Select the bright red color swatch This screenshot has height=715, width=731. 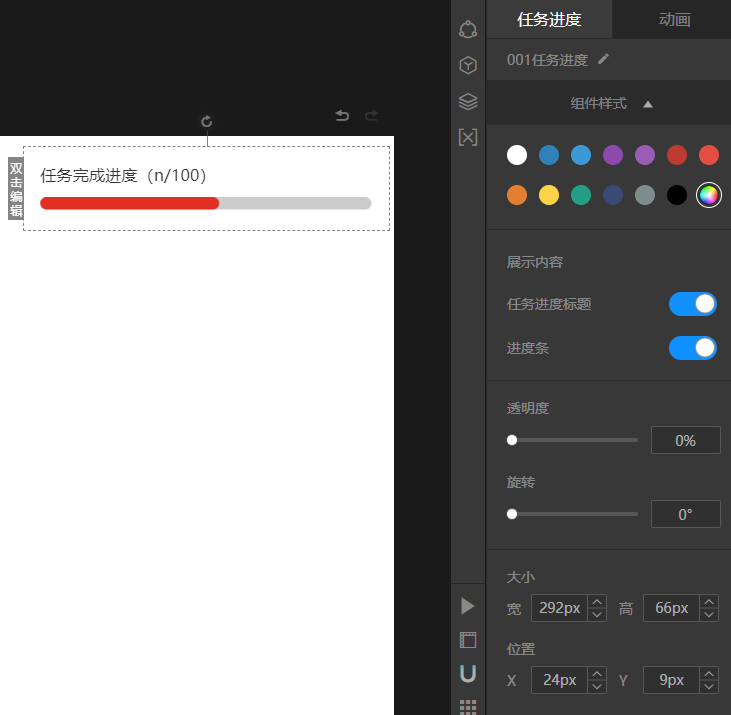(x=709, y=155)
